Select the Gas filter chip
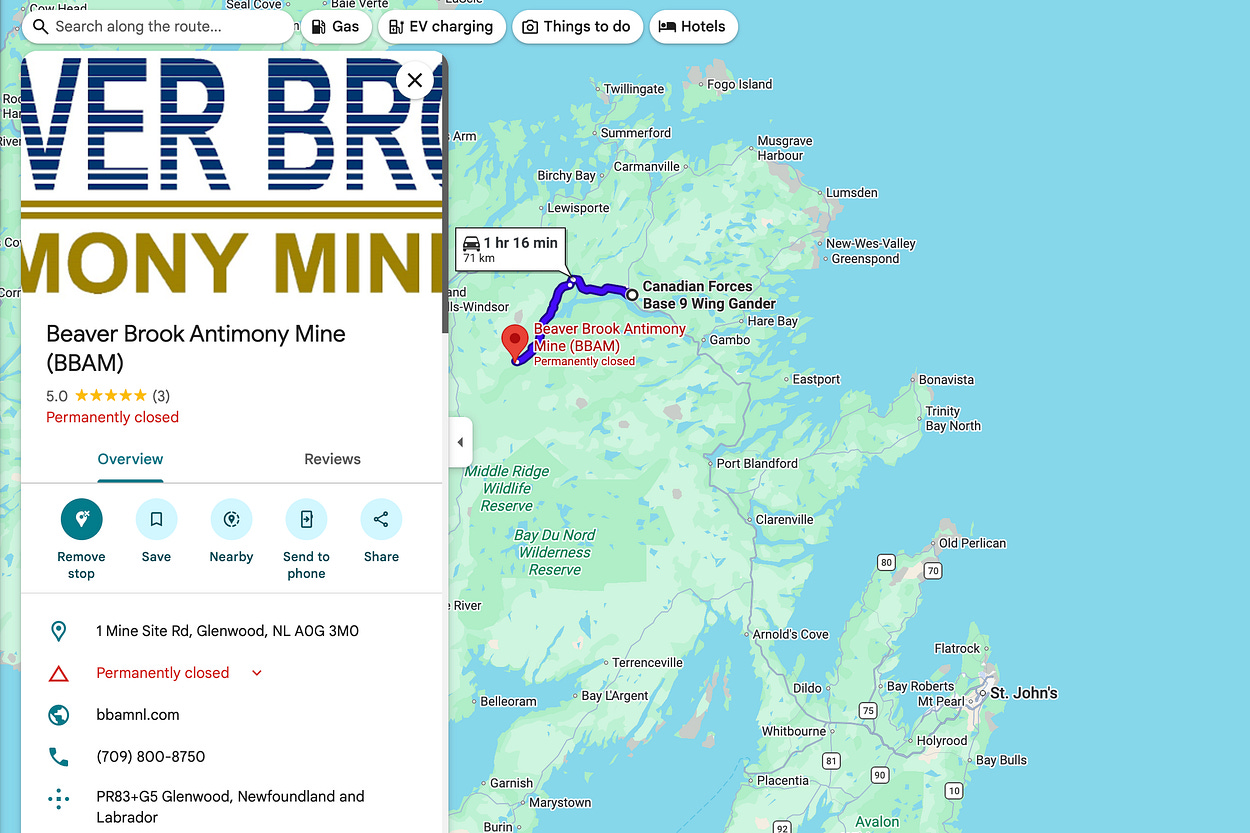Viewport: 1250px width, 833px height. coord(335,27)
